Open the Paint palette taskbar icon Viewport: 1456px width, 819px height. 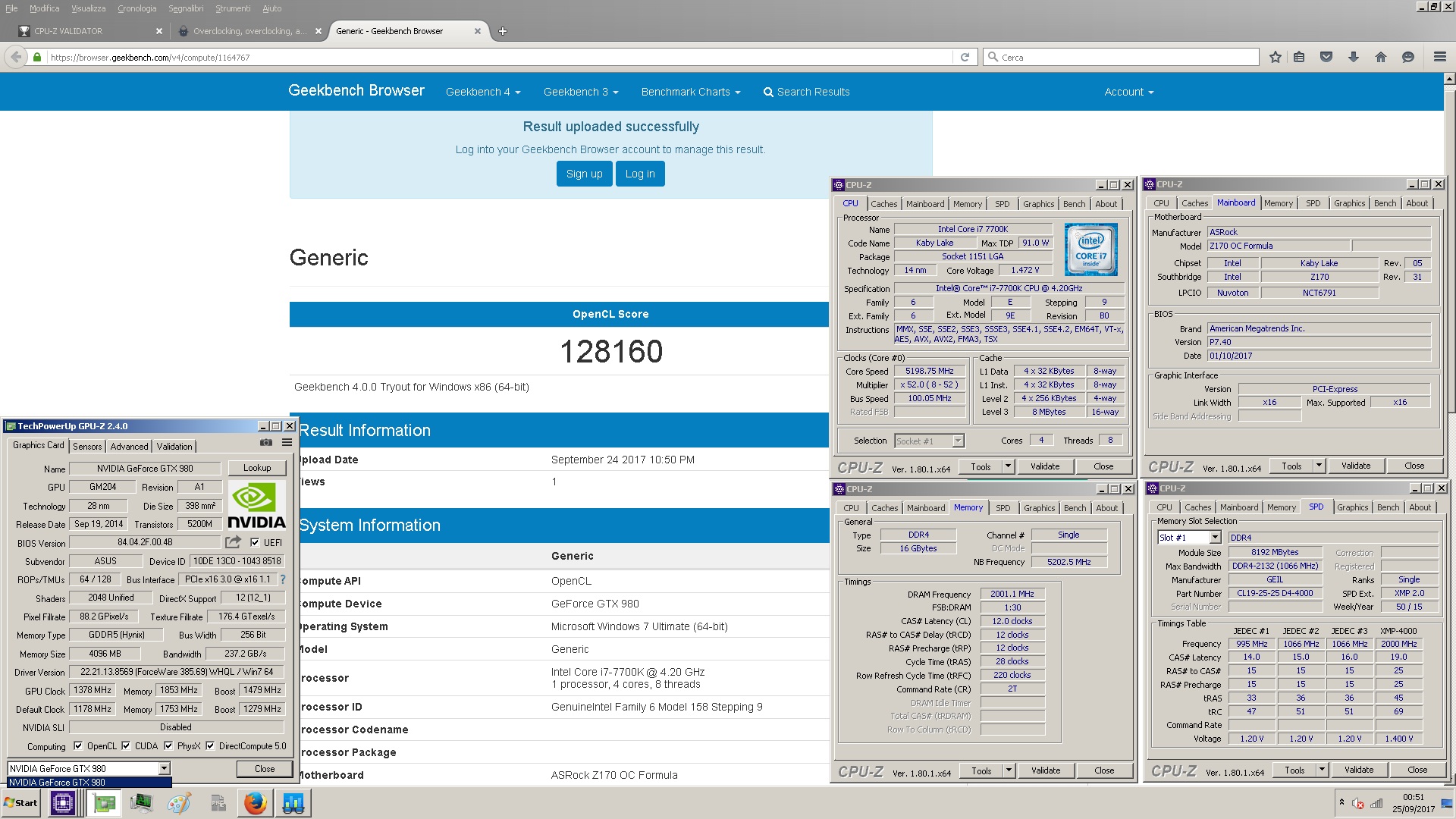[179, 803]
